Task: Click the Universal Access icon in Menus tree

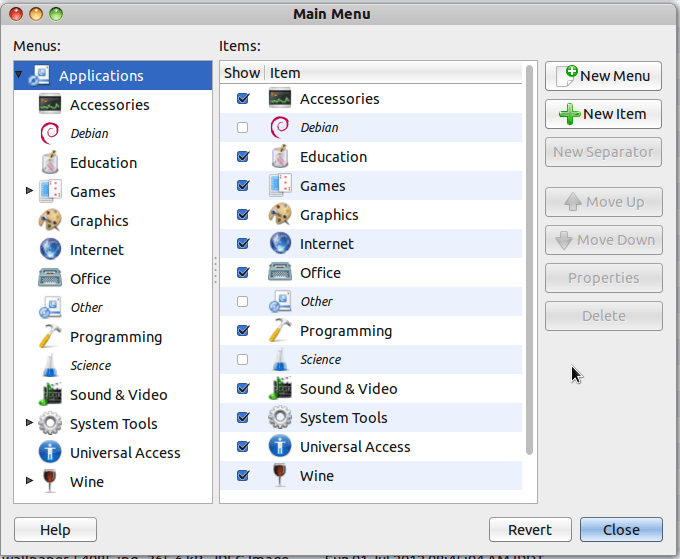Action: 50,453
